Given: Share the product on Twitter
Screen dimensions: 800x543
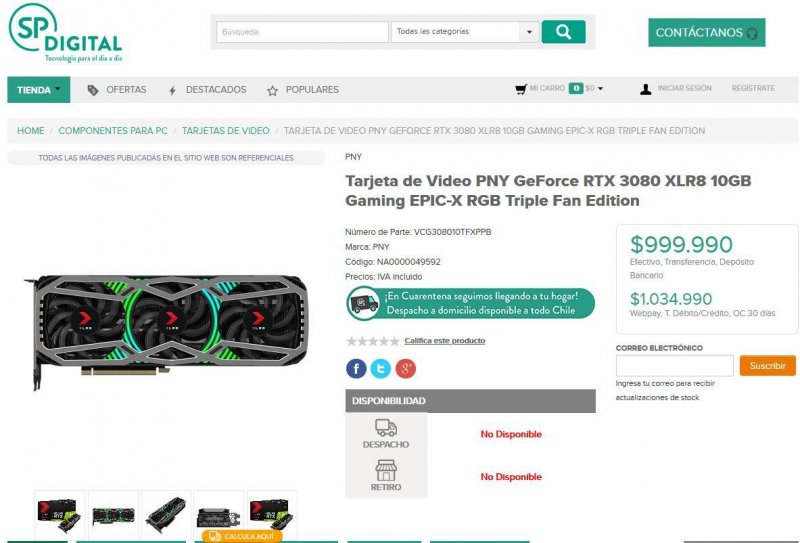Looking at the screenshot, I should click(381, 368).
